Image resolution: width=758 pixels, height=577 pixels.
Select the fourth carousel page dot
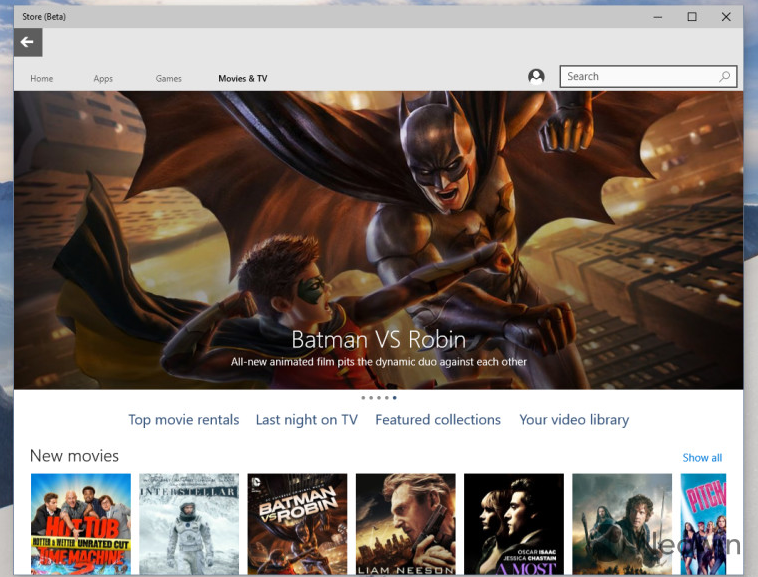coord(387,398)
